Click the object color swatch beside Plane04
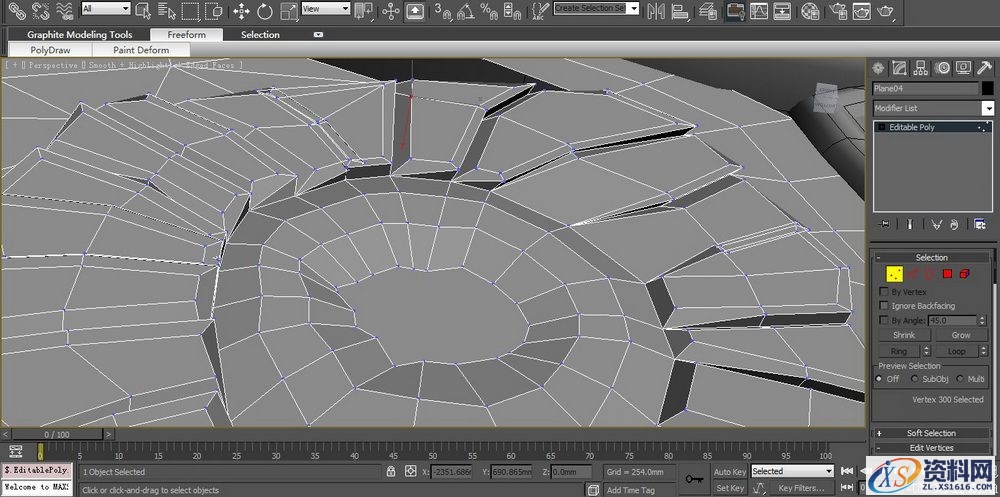 (x=987, y=89)
